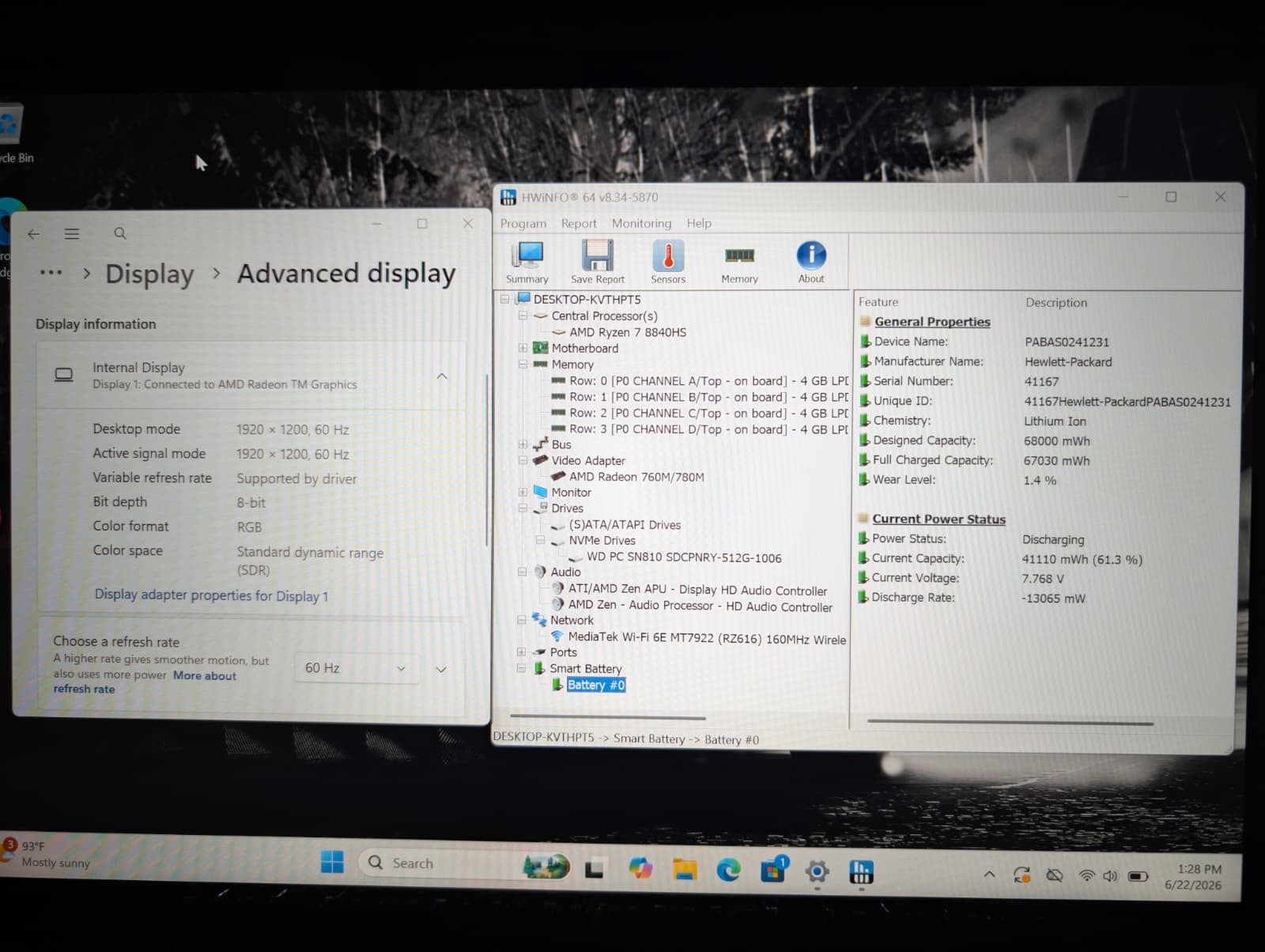The image size is (1265, 952).
Task: Open Microsoft Store from the taskbar
Action: (x=773, y=871)
